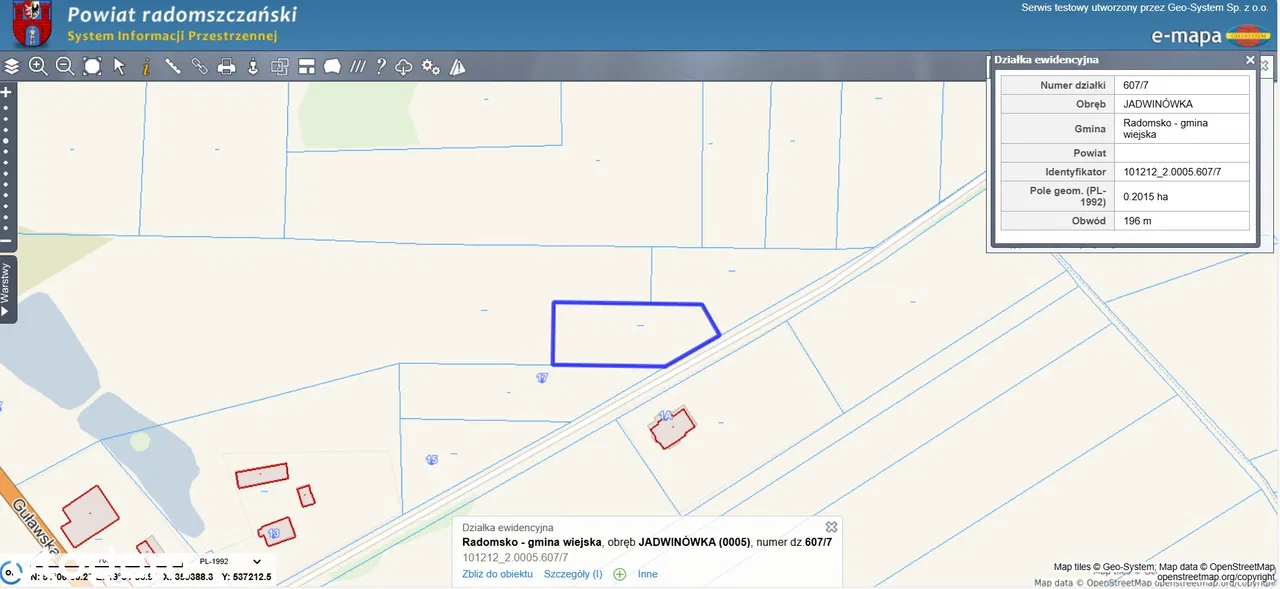Viewport: 1280px width, 589px height.
Task: Open the question mark help icon
Action: 381,67
